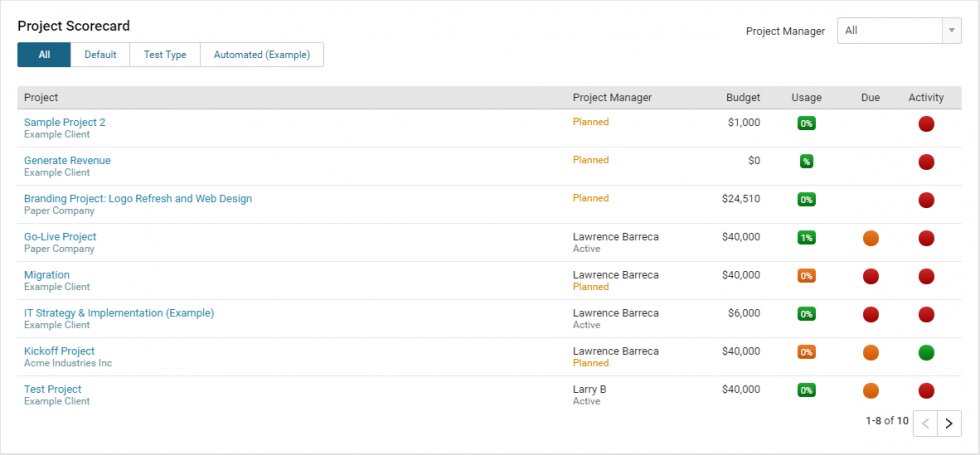
Task: Sort table by Project Manager column header
Action: pyautogui.click(x=612, y=98)
